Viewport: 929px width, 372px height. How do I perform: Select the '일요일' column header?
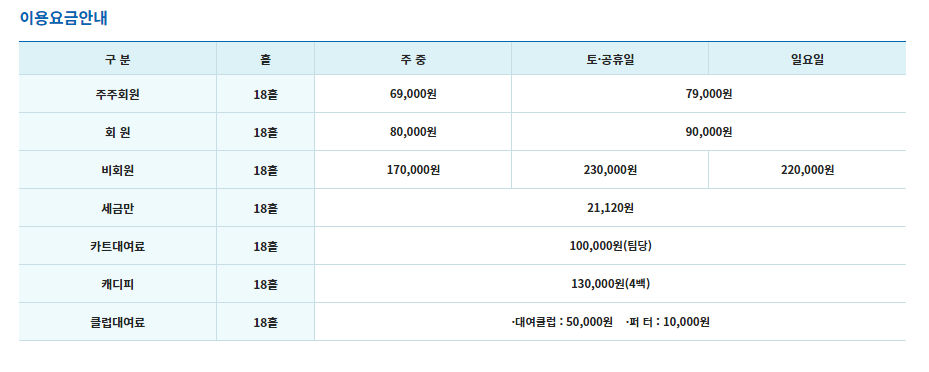click(808, 59)
